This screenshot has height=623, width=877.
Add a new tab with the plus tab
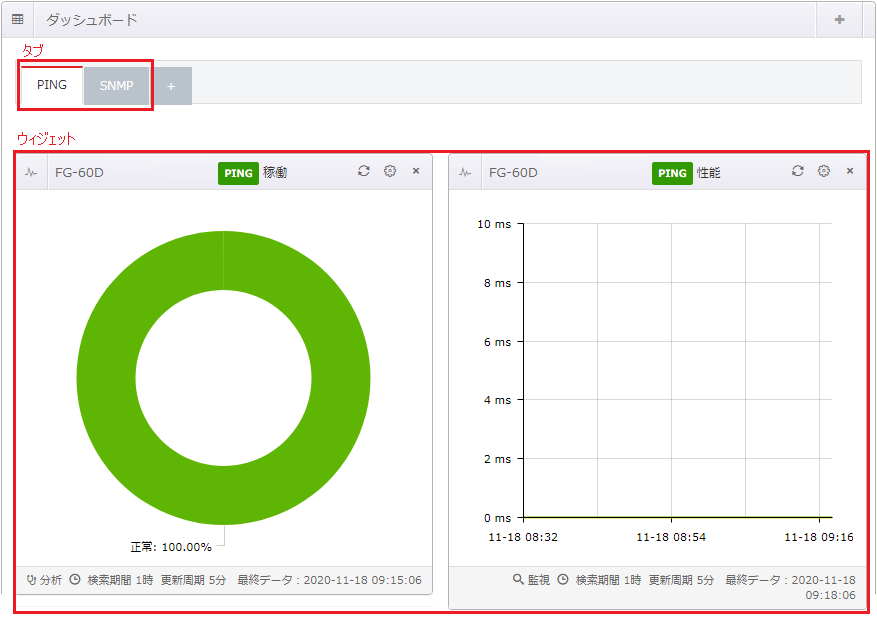coord(171,86)
